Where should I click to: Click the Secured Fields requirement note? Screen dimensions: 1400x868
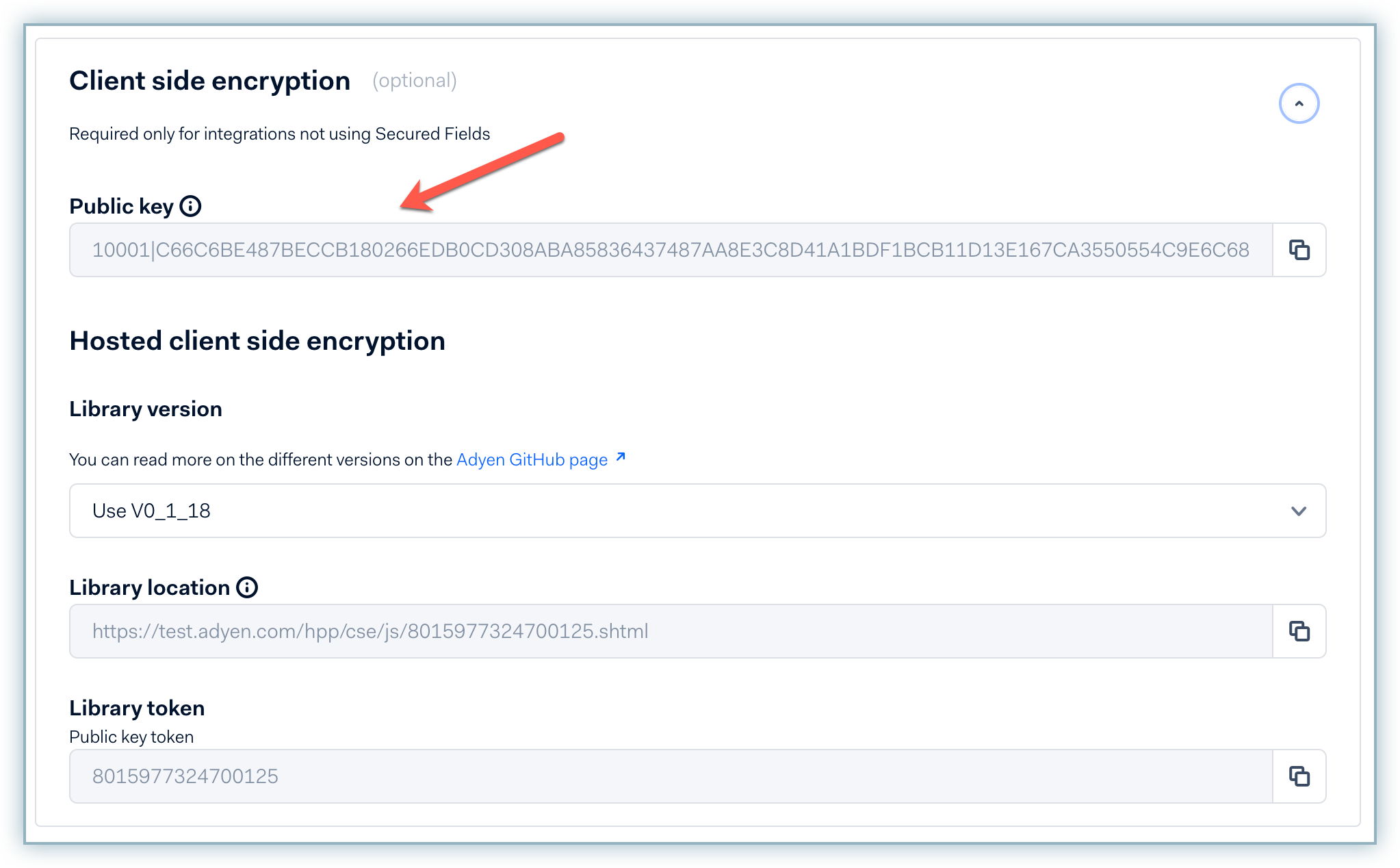coord(279,133)
